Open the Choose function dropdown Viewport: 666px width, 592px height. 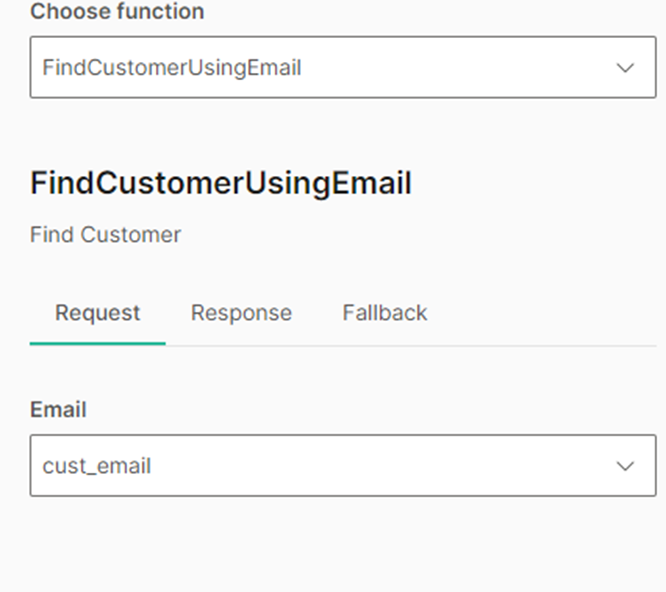coord(342,68)
